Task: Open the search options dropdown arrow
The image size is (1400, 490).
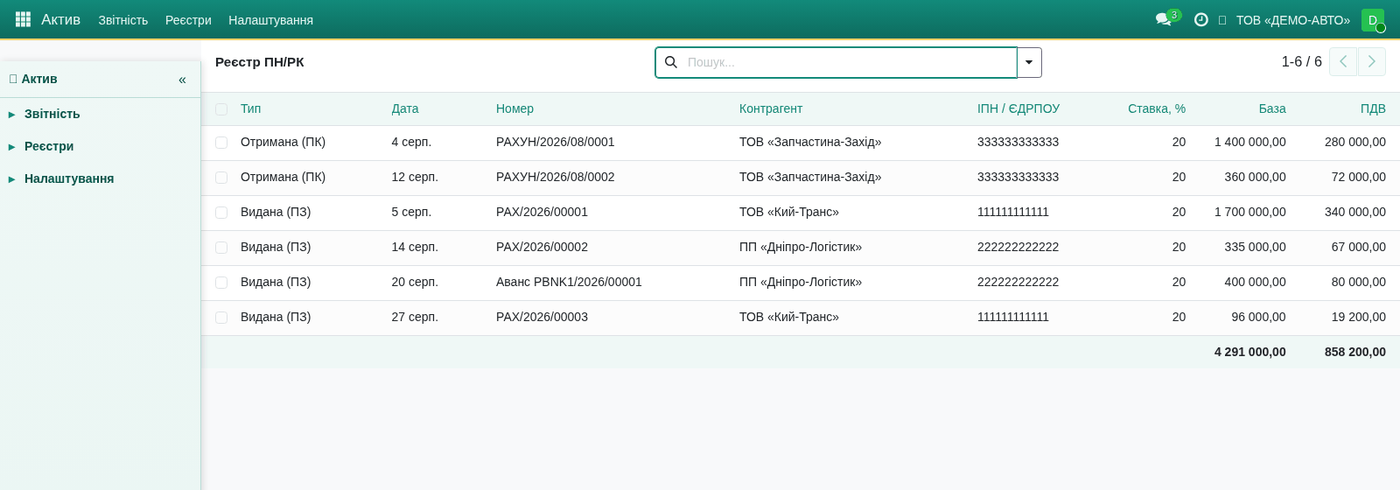Action: pyautogui.click(x=1029, y=62)
